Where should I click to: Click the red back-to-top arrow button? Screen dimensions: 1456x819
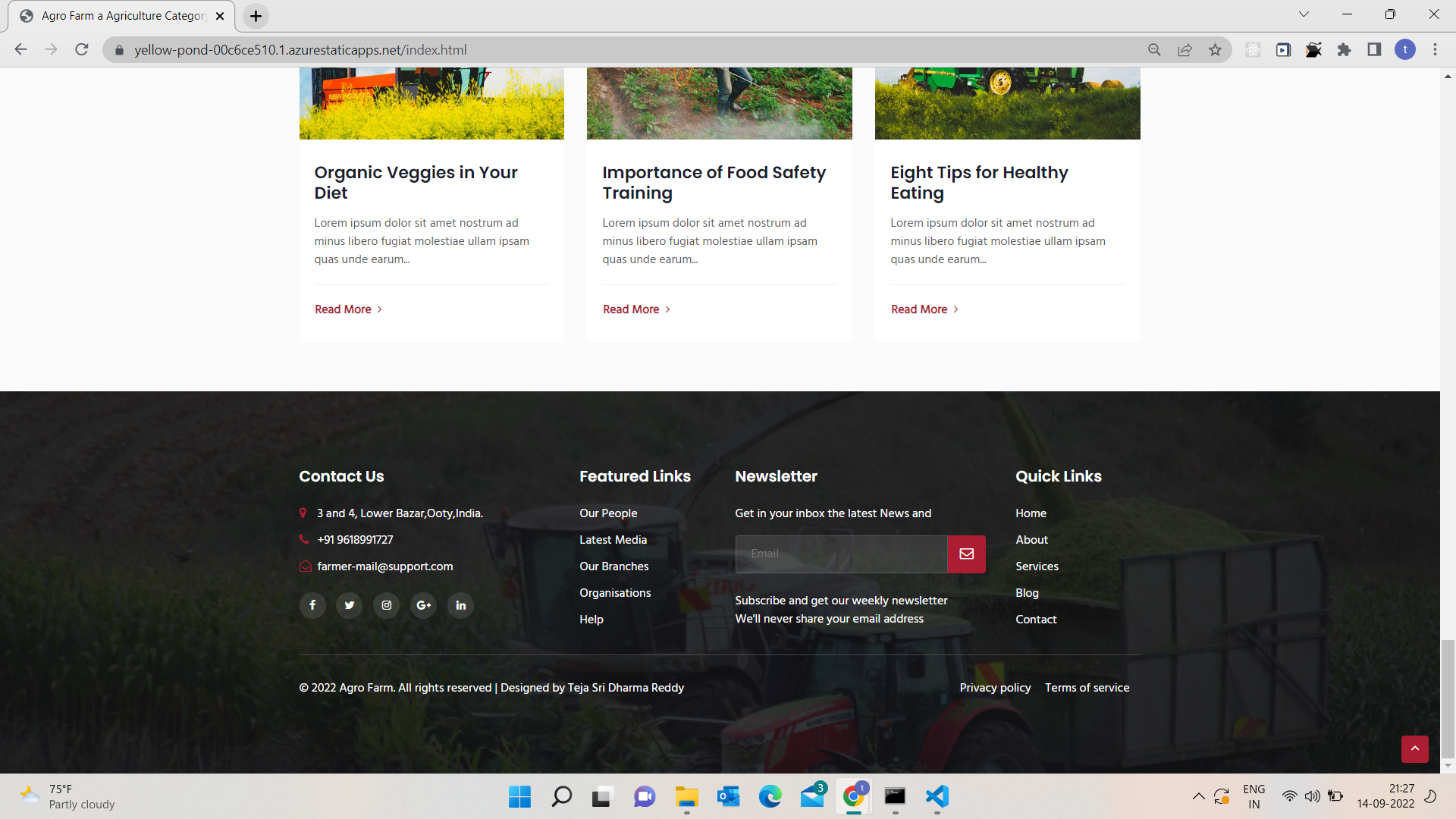click(x=1414, y=748)
